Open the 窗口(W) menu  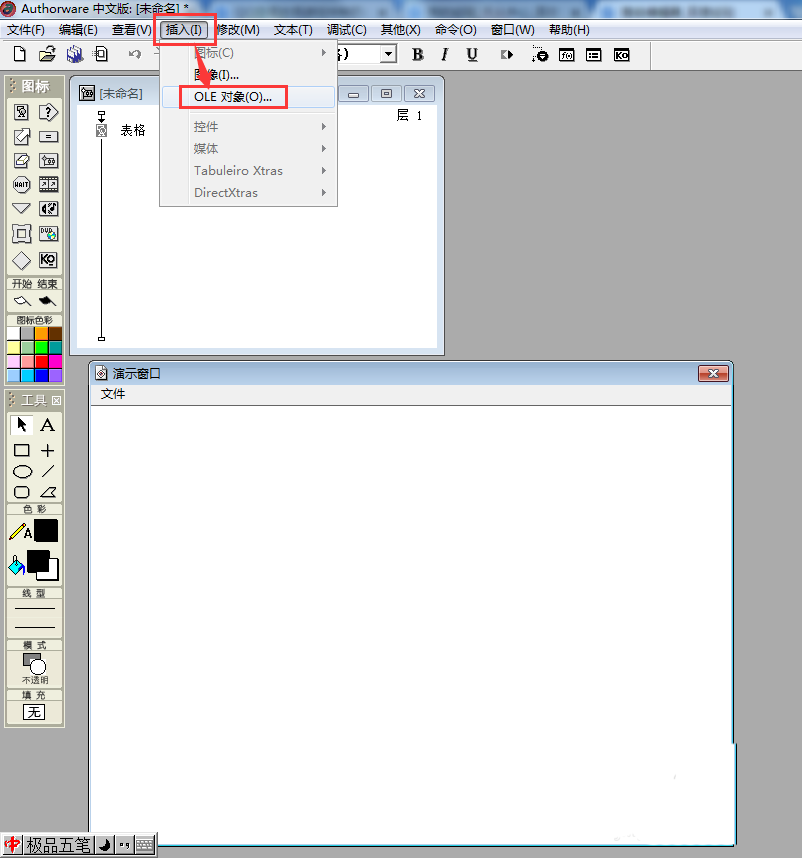512,30
